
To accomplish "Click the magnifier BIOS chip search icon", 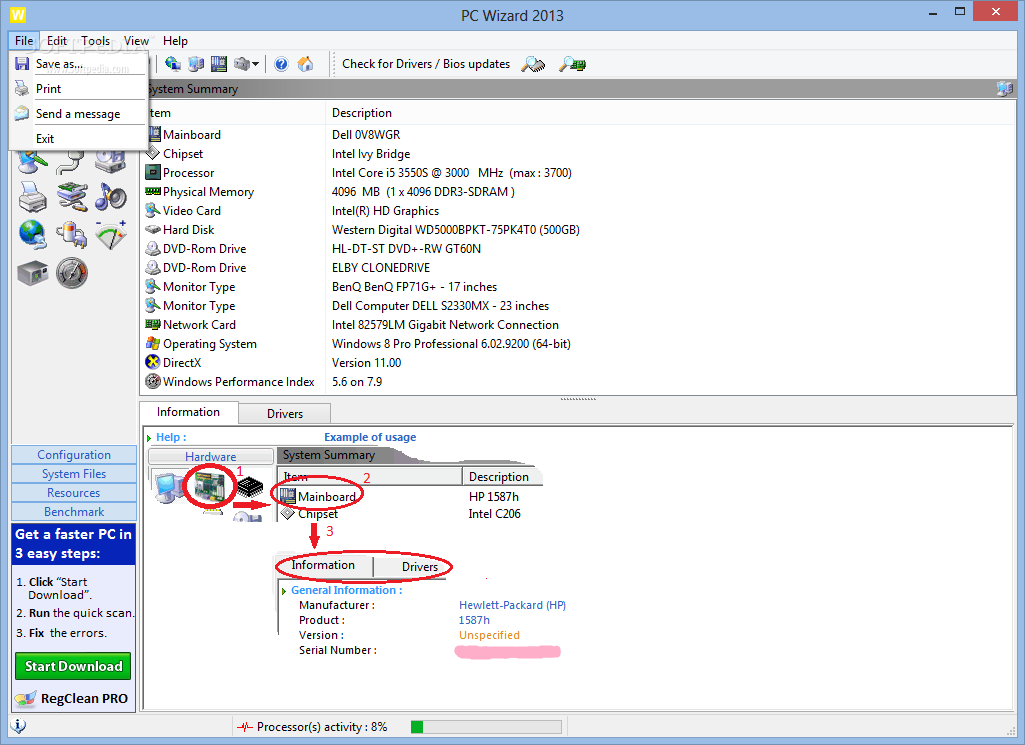I will (x=572, y=64).
